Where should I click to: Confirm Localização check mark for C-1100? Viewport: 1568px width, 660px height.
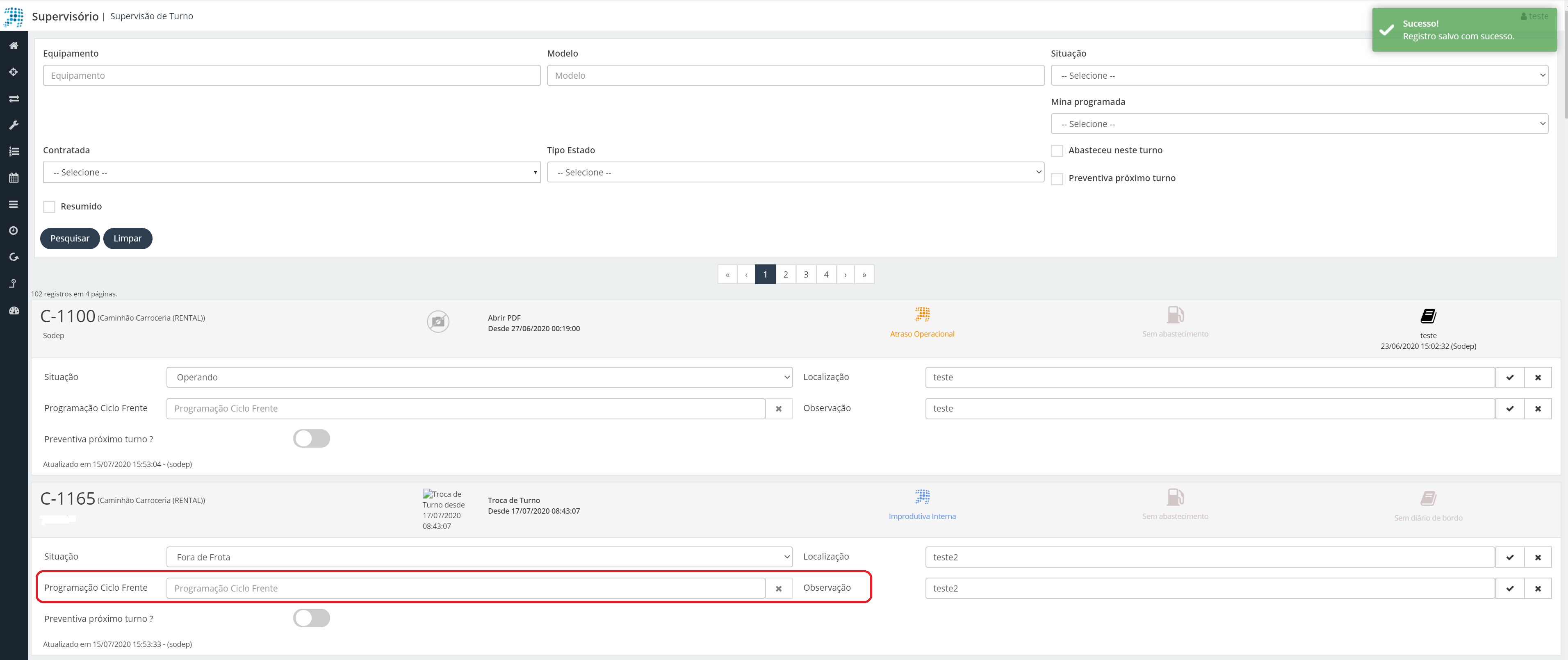tap(1509, 377)
